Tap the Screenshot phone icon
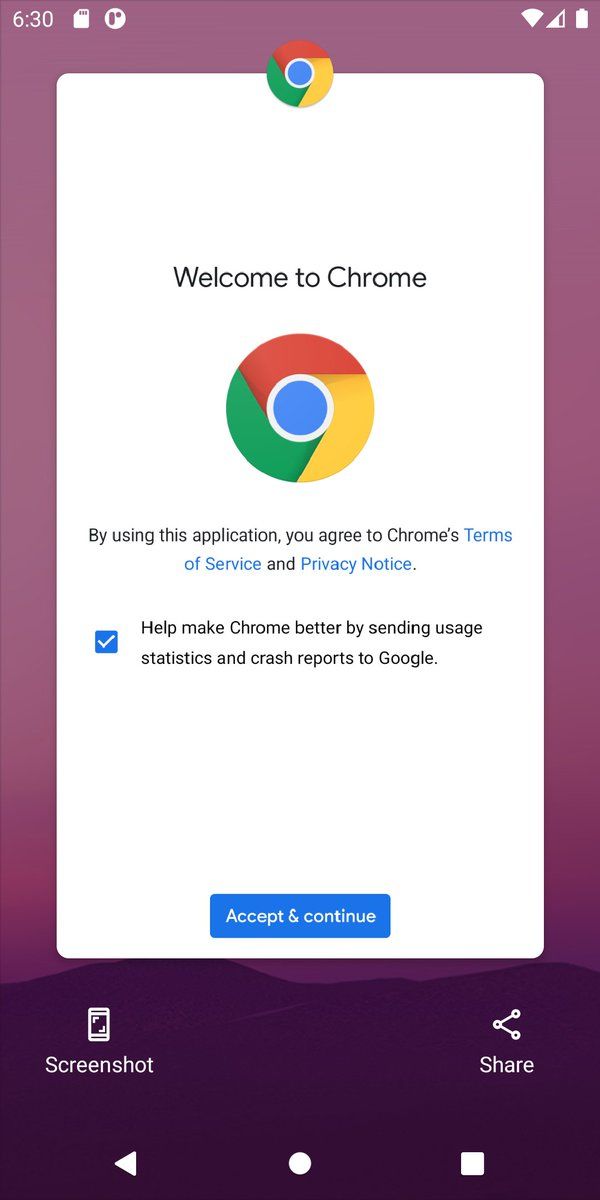The image size is (600, 1200). pyautogui.click(x=99, y=1024)
